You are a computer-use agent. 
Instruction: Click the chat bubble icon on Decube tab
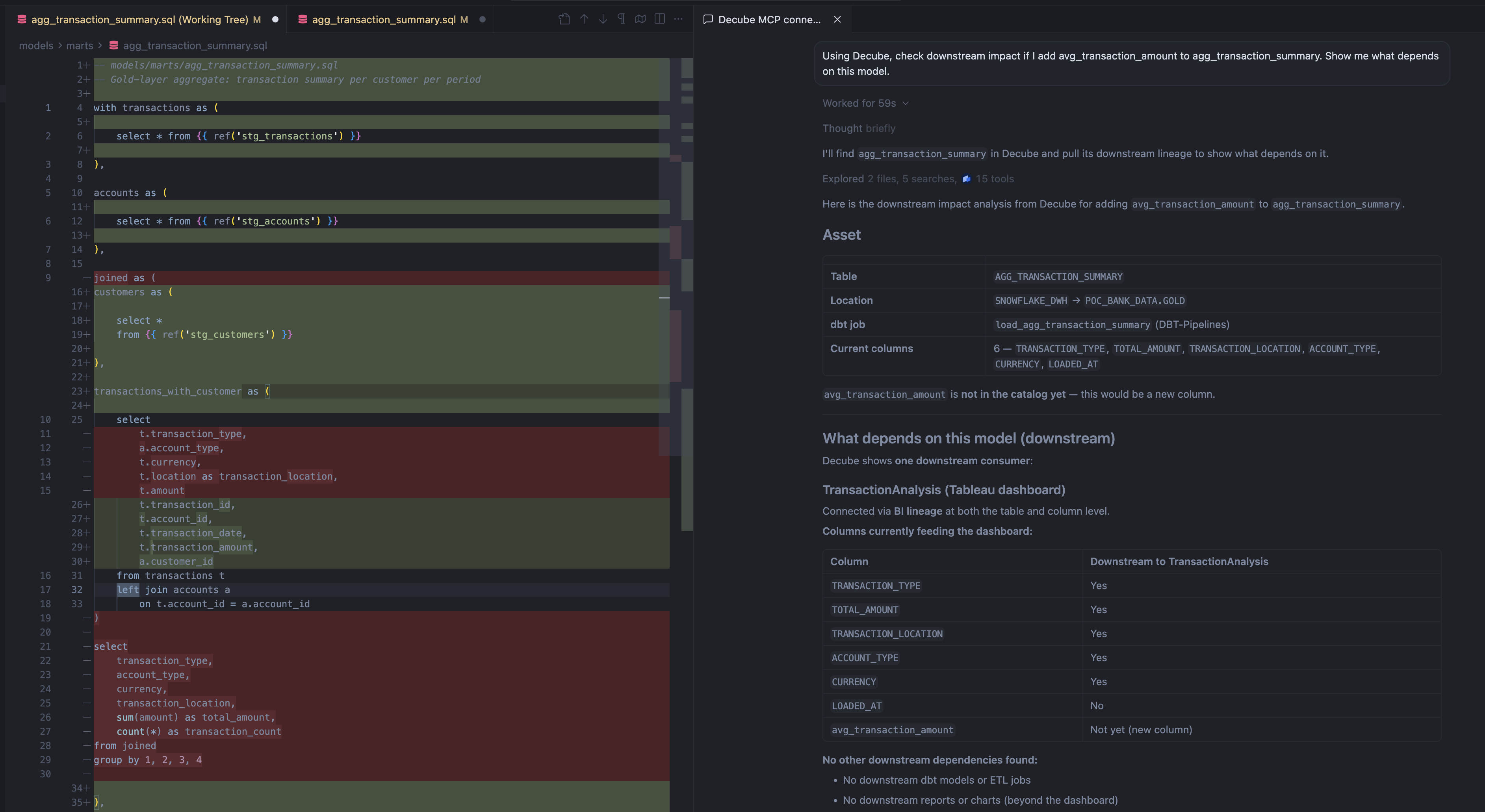(708, 20)
